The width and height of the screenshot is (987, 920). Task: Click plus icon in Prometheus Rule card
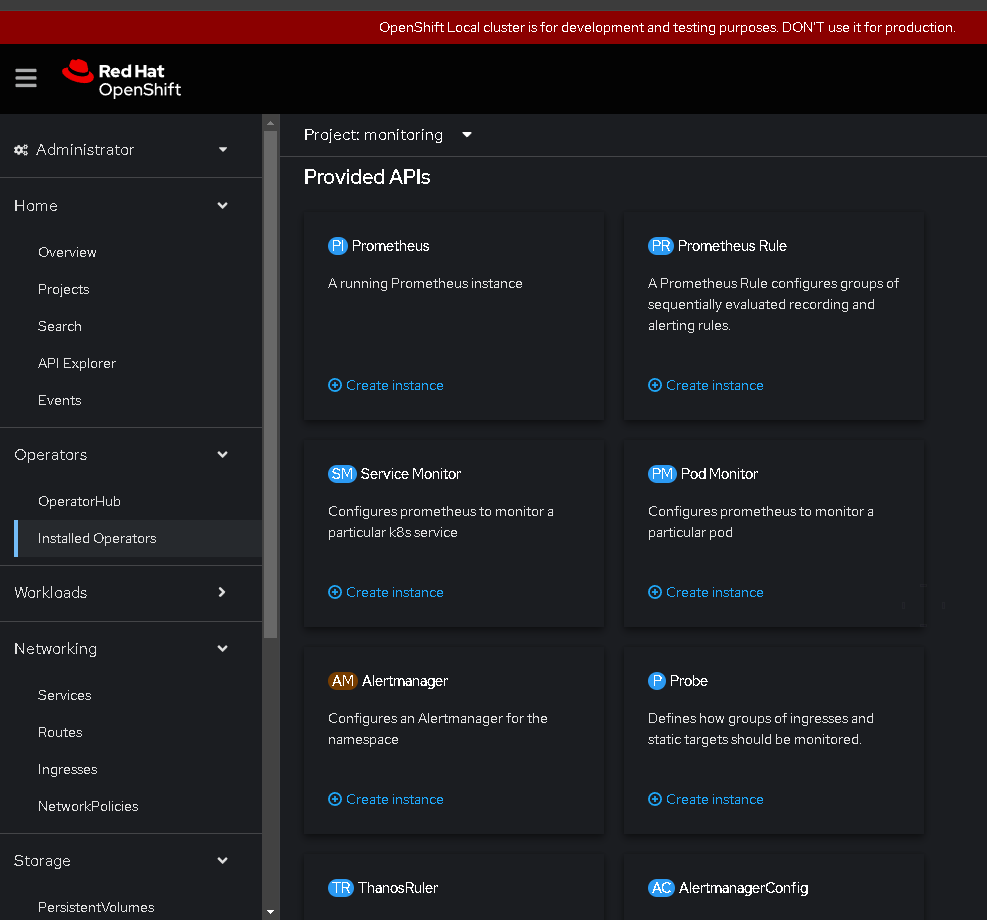point(655,385)
